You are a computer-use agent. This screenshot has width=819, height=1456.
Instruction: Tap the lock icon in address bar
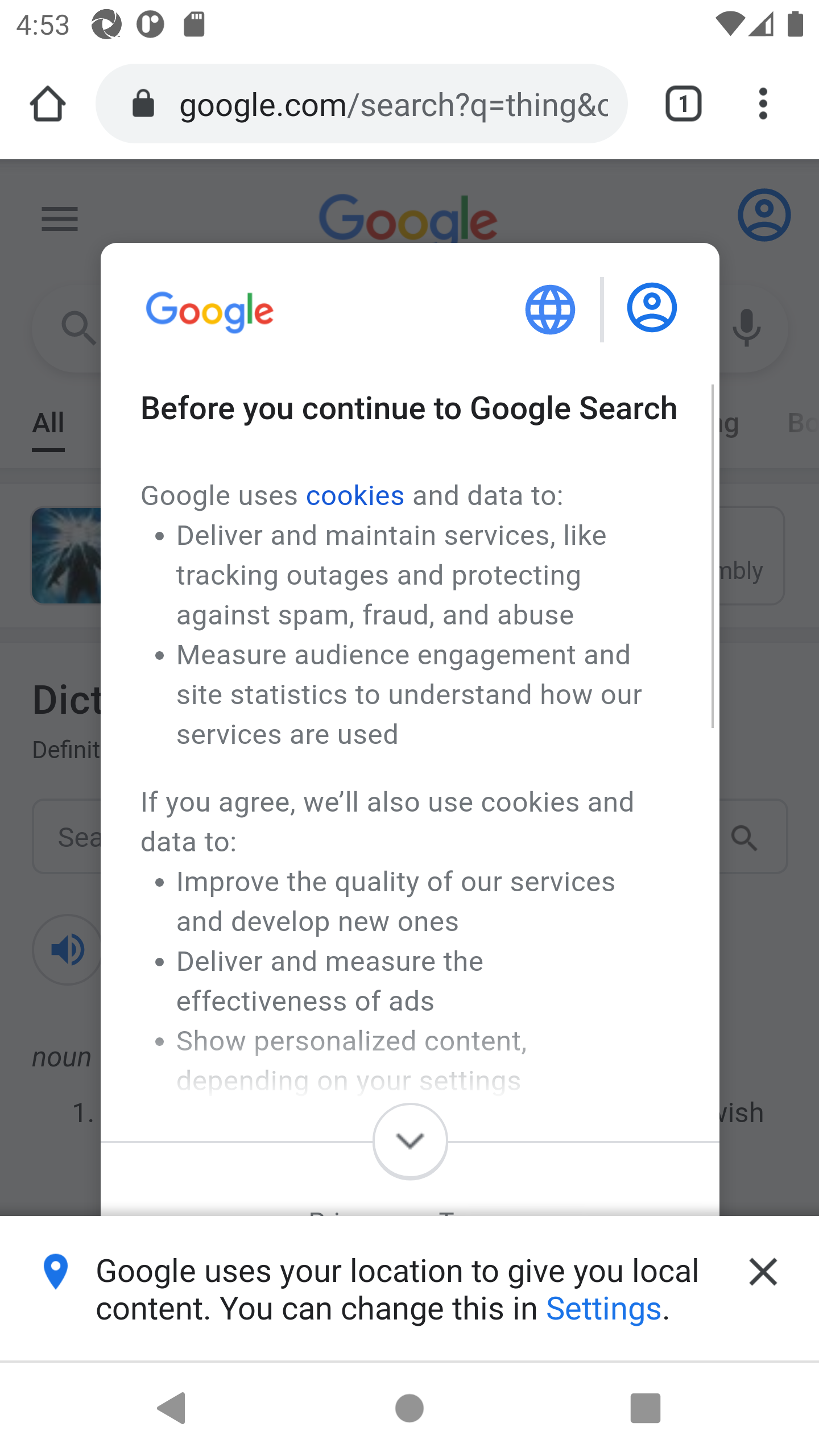(x=143, y=104)
